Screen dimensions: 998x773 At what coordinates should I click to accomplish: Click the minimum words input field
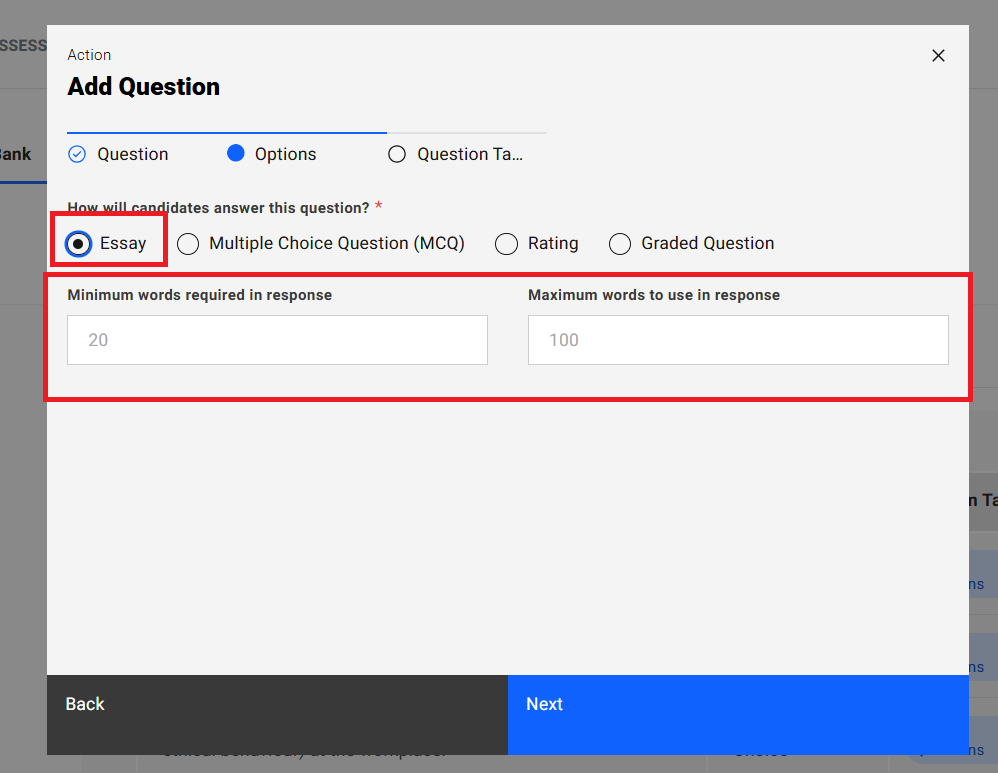pyautogui.click(x=277, y=340)
